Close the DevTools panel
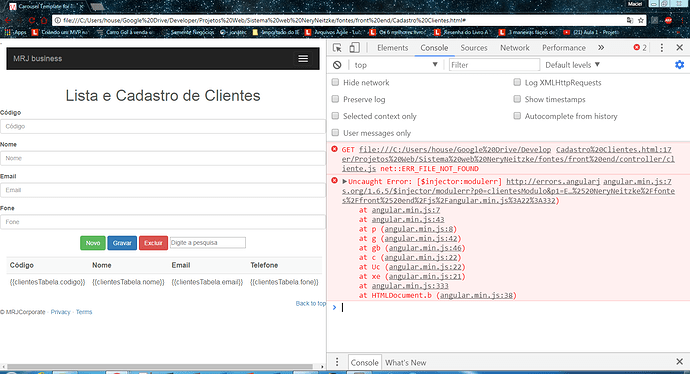 (x=679, y=48)
